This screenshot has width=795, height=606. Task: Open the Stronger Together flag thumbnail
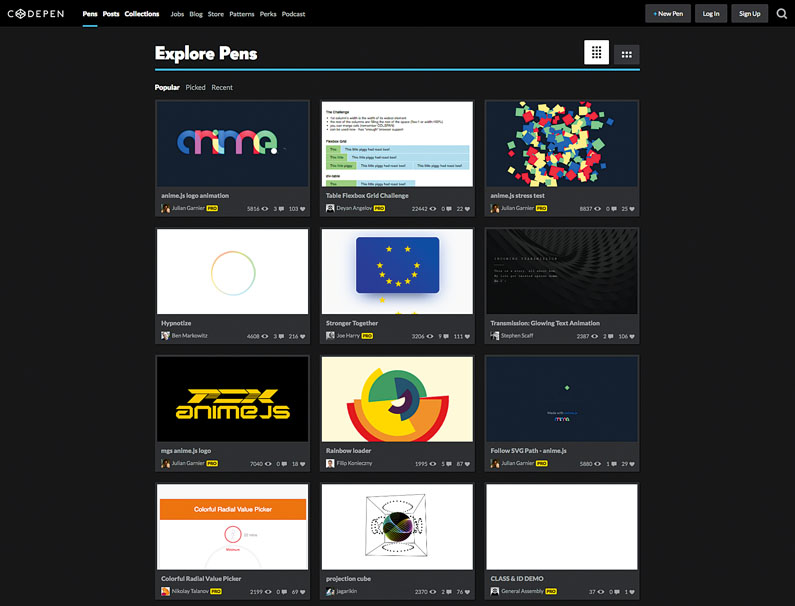coord(397,271)
